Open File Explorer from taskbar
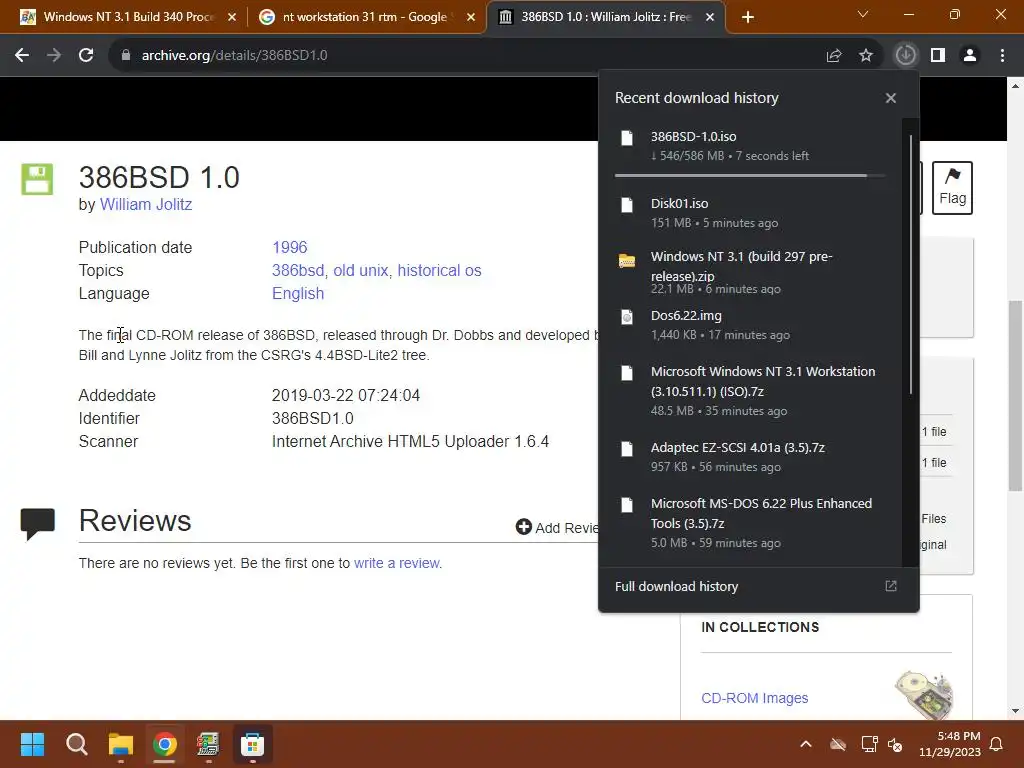Viewport: 1024px width, 768px height. pyautogui.click(x=121, y=744)
